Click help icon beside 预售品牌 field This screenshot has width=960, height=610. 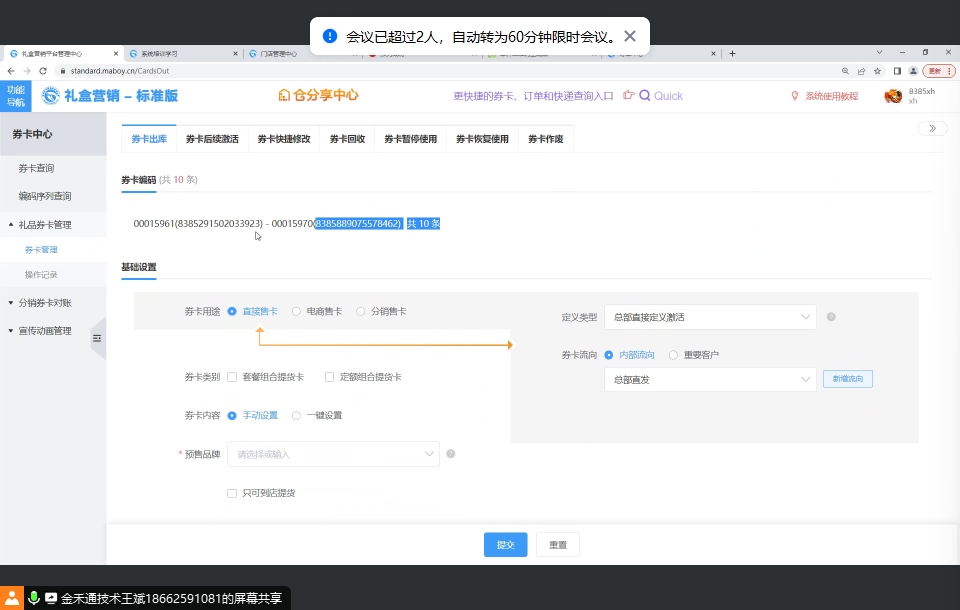coord(451,454)
